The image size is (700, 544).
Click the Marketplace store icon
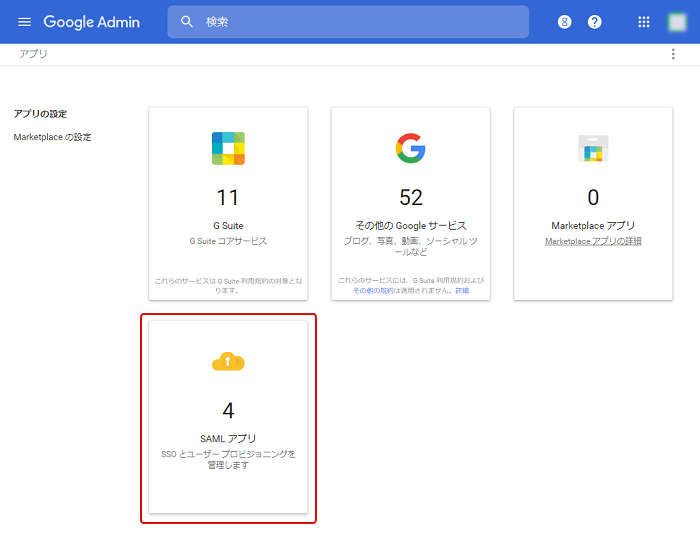click(x=593, y=148)
